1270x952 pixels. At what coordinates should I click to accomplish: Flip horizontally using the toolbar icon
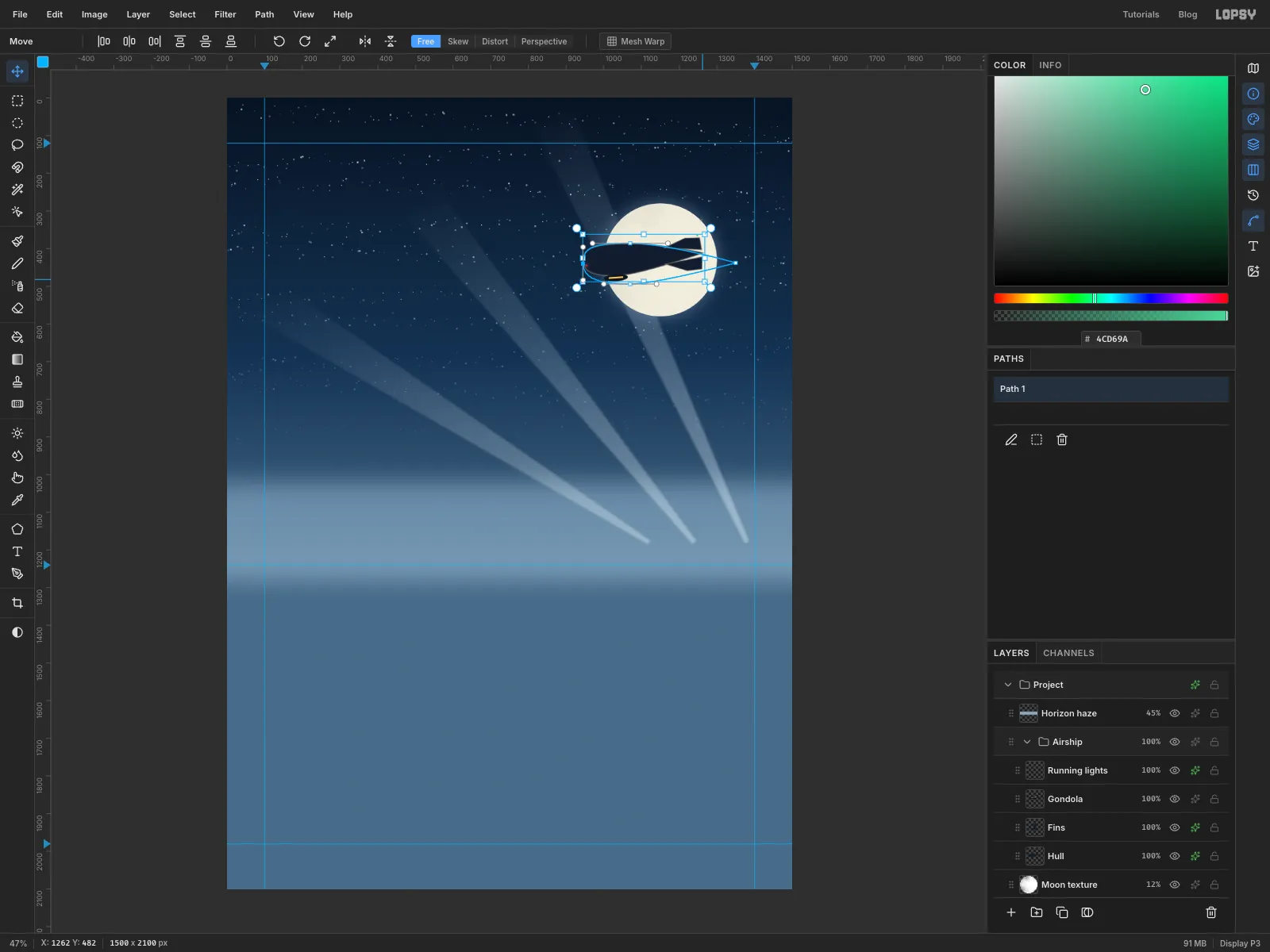click(x=365, y=41)
